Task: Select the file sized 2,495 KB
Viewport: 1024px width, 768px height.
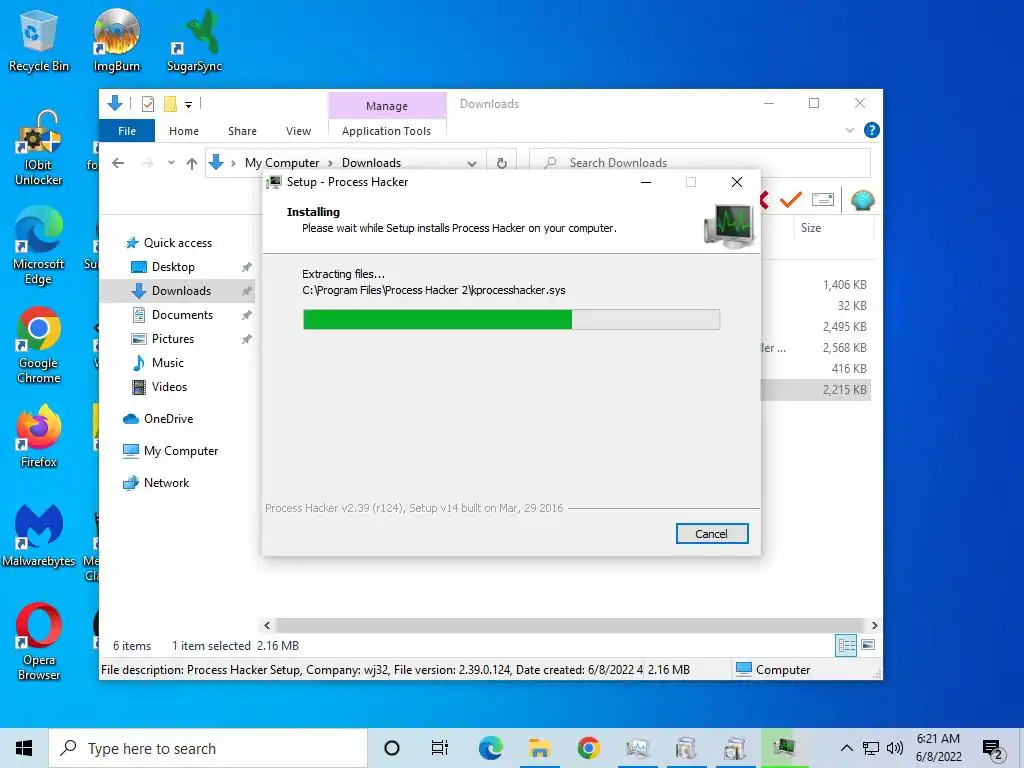Action: click(x=844, y=326)
